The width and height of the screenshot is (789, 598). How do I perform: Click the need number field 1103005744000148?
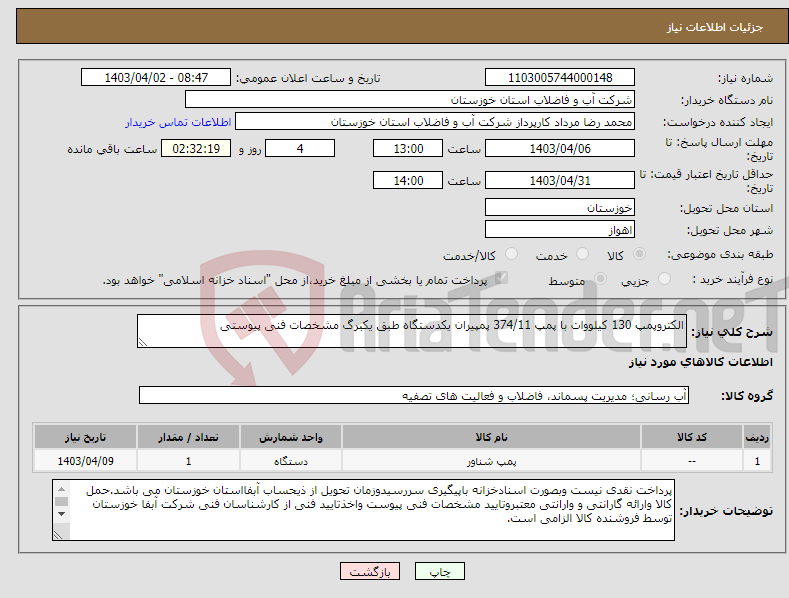(x=560, y=78)
